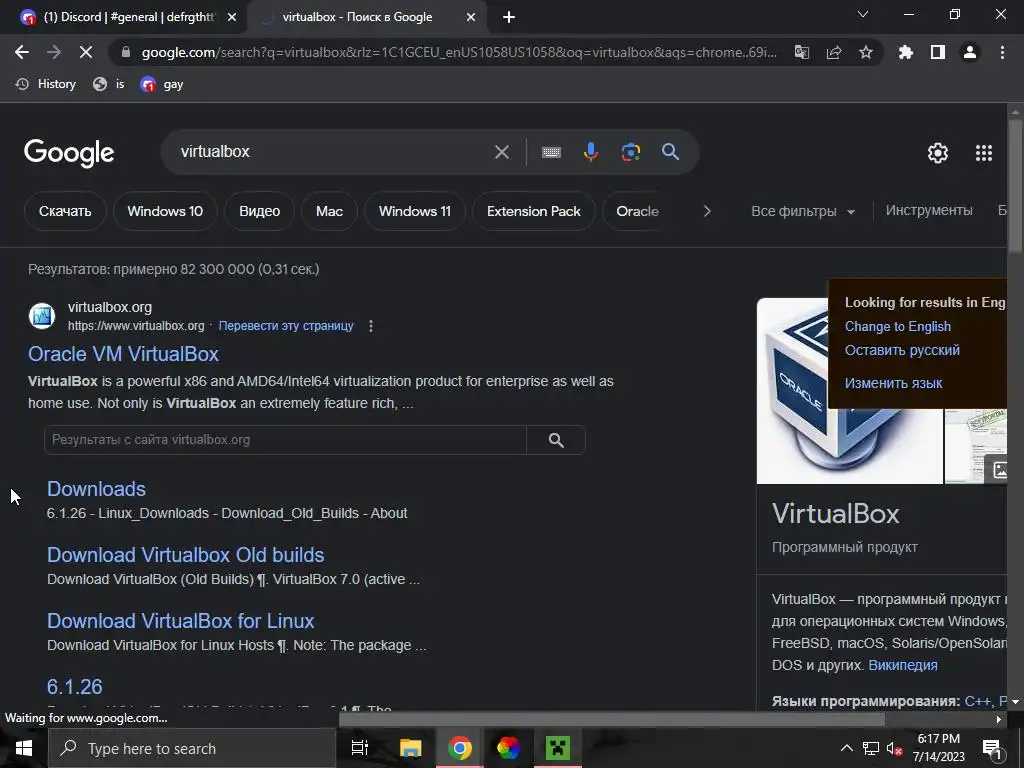Viewport: 1024px width, 768px height.
Task: Open the Chrome extensions puzzle icon
Action: point(906,52)
